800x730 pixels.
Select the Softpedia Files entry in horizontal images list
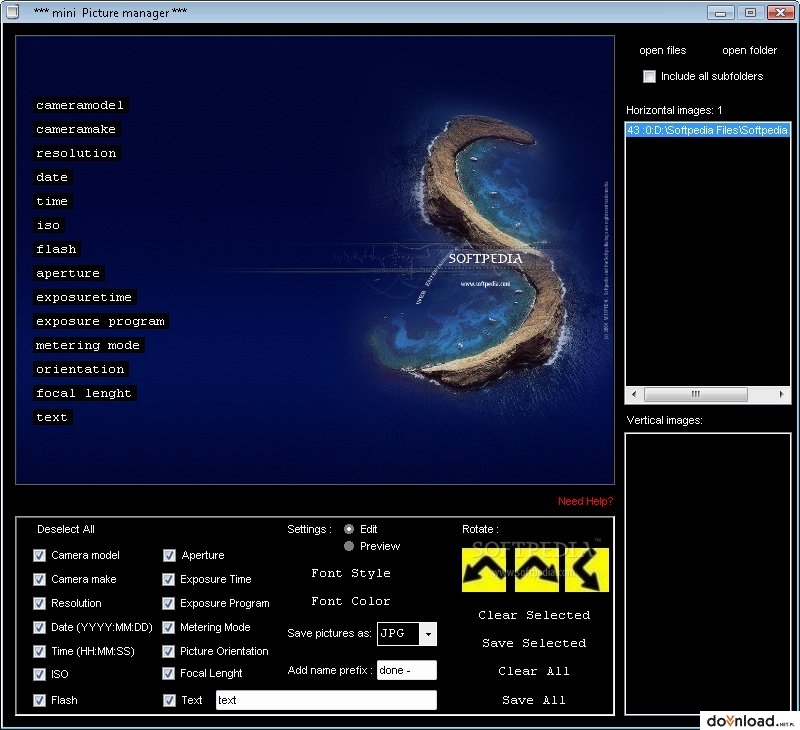point(708,130)
